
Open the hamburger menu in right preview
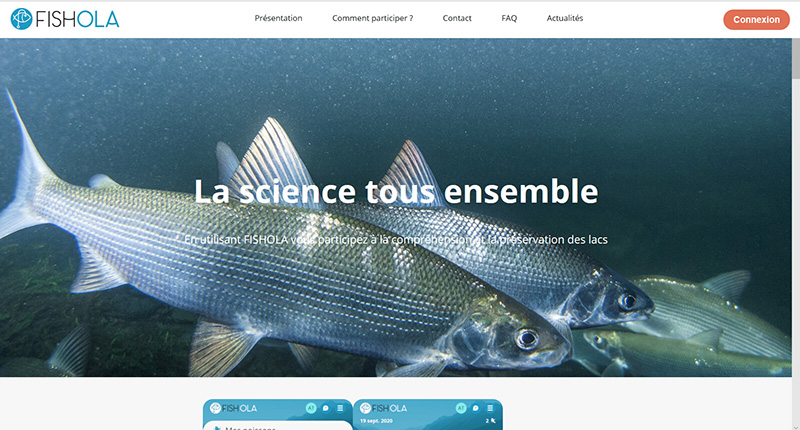coord(490,408)
